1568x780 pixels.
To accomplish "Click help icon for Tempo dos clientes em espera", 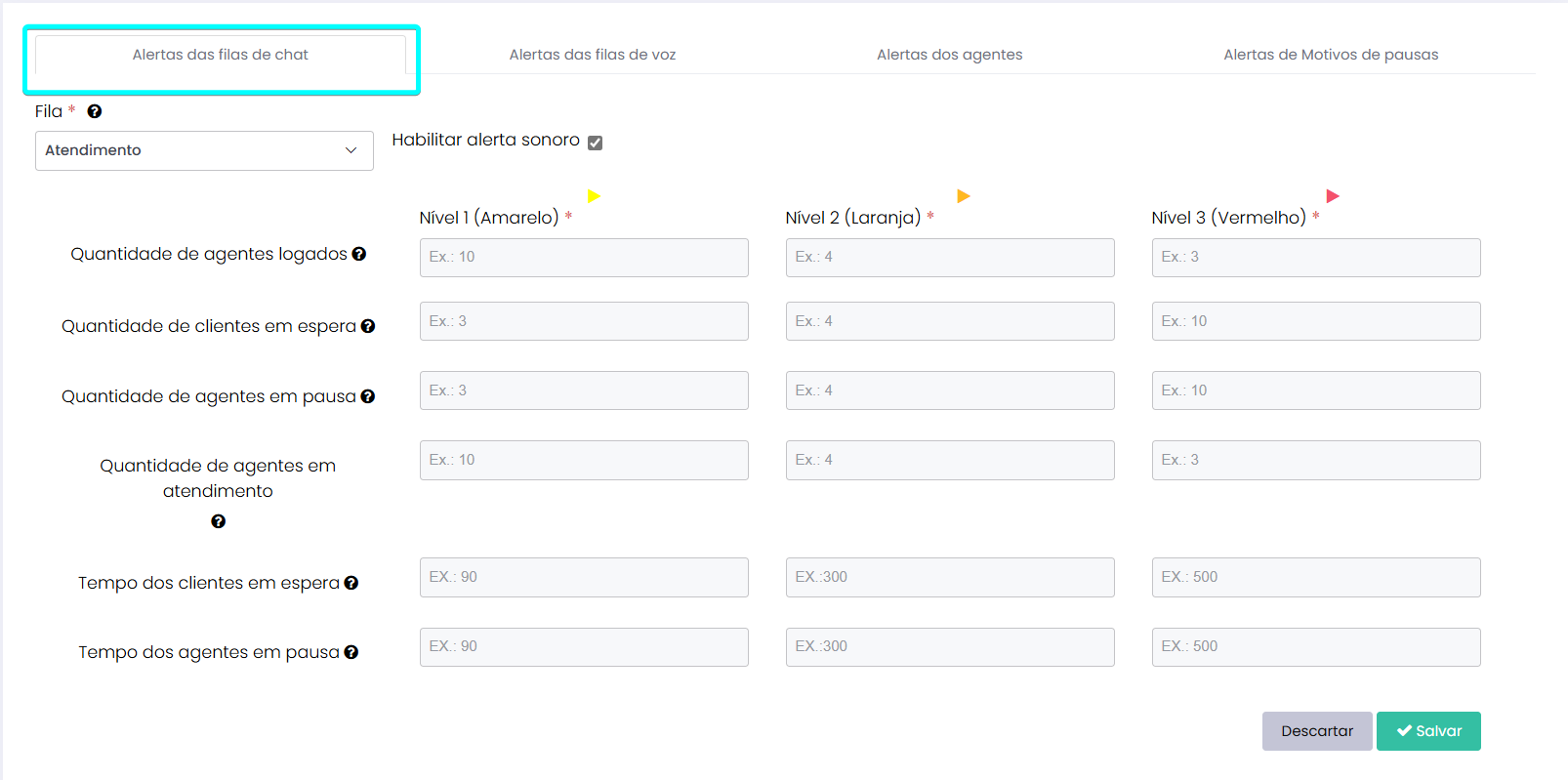I will pyautogui.click(x=351, y=583).
